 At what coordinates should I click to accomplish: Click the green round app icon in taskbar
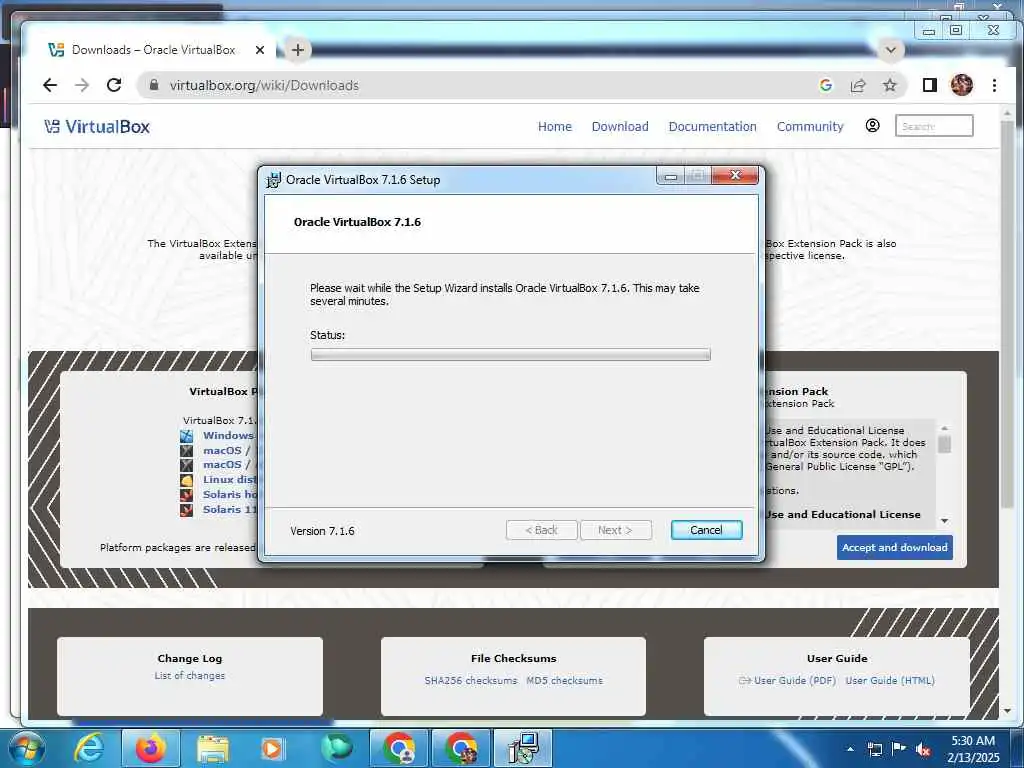click(x=336, y=748)
